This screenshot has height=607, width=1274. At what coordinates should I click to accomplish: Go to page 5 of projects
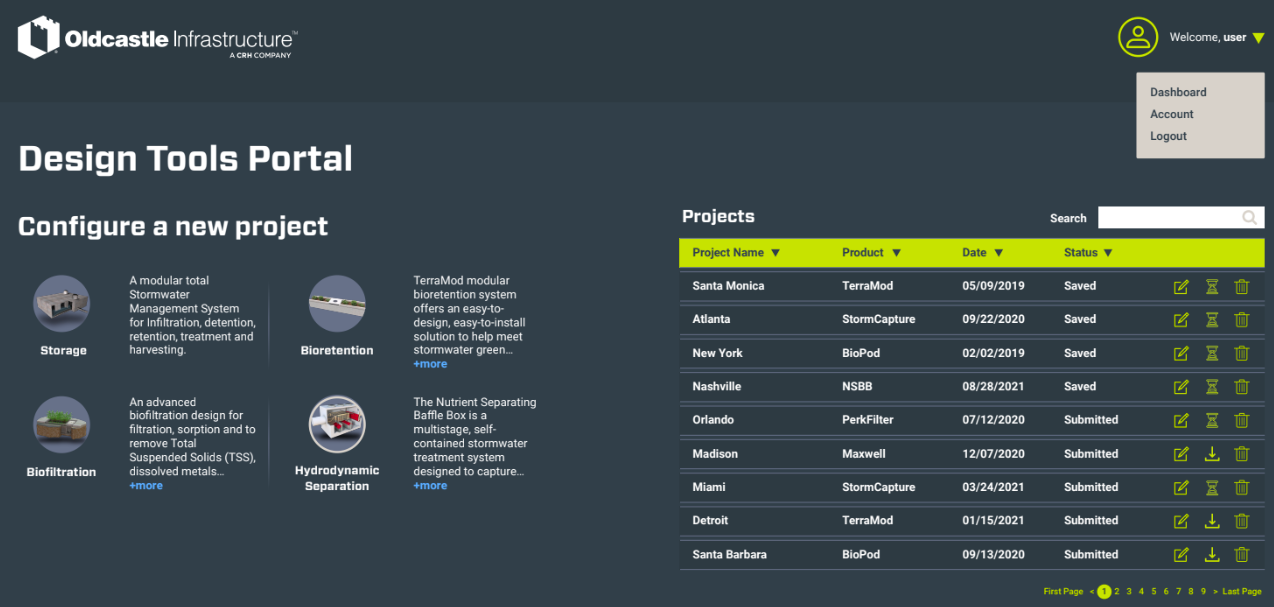1154,592
